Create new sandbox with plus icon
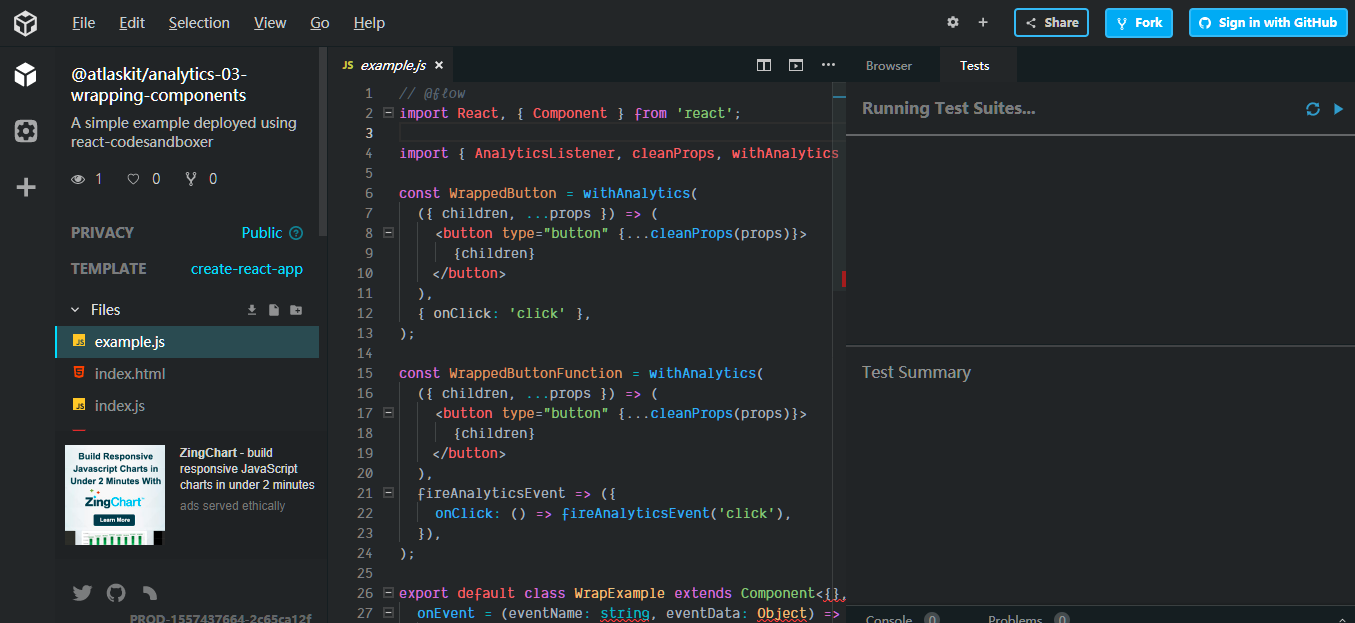1355x623 pixels. click(x=983, y=23)
